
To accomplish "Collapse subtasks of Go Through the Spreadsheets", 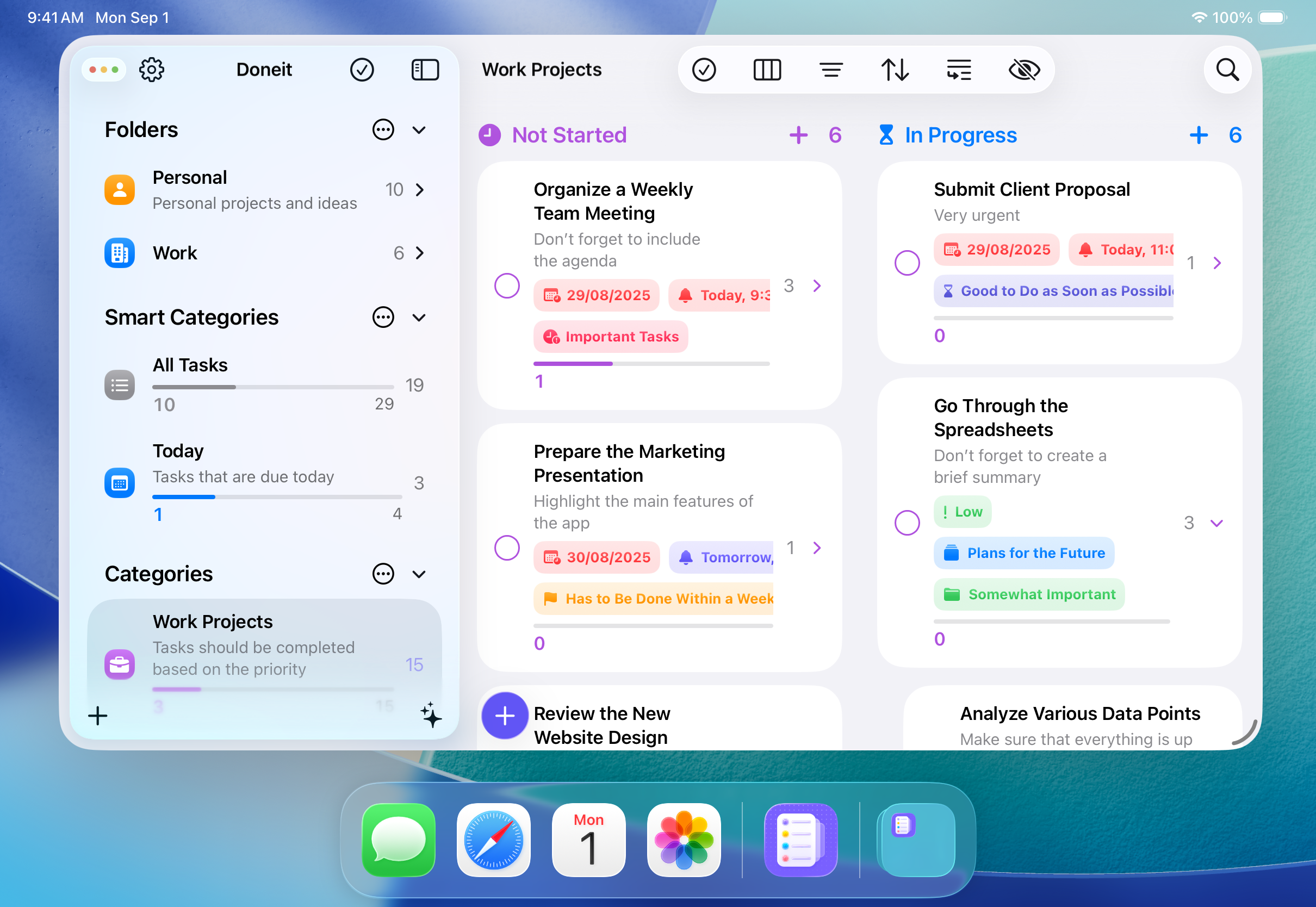I will (1216, 523).
